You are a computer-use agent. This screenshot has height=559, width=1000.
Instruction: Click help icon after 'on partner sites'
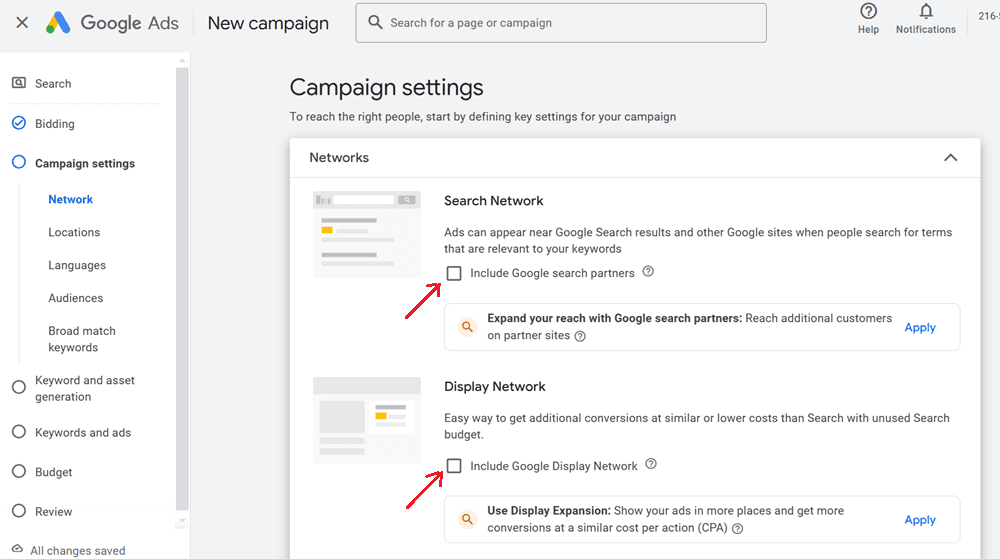[x=581, y=337]
